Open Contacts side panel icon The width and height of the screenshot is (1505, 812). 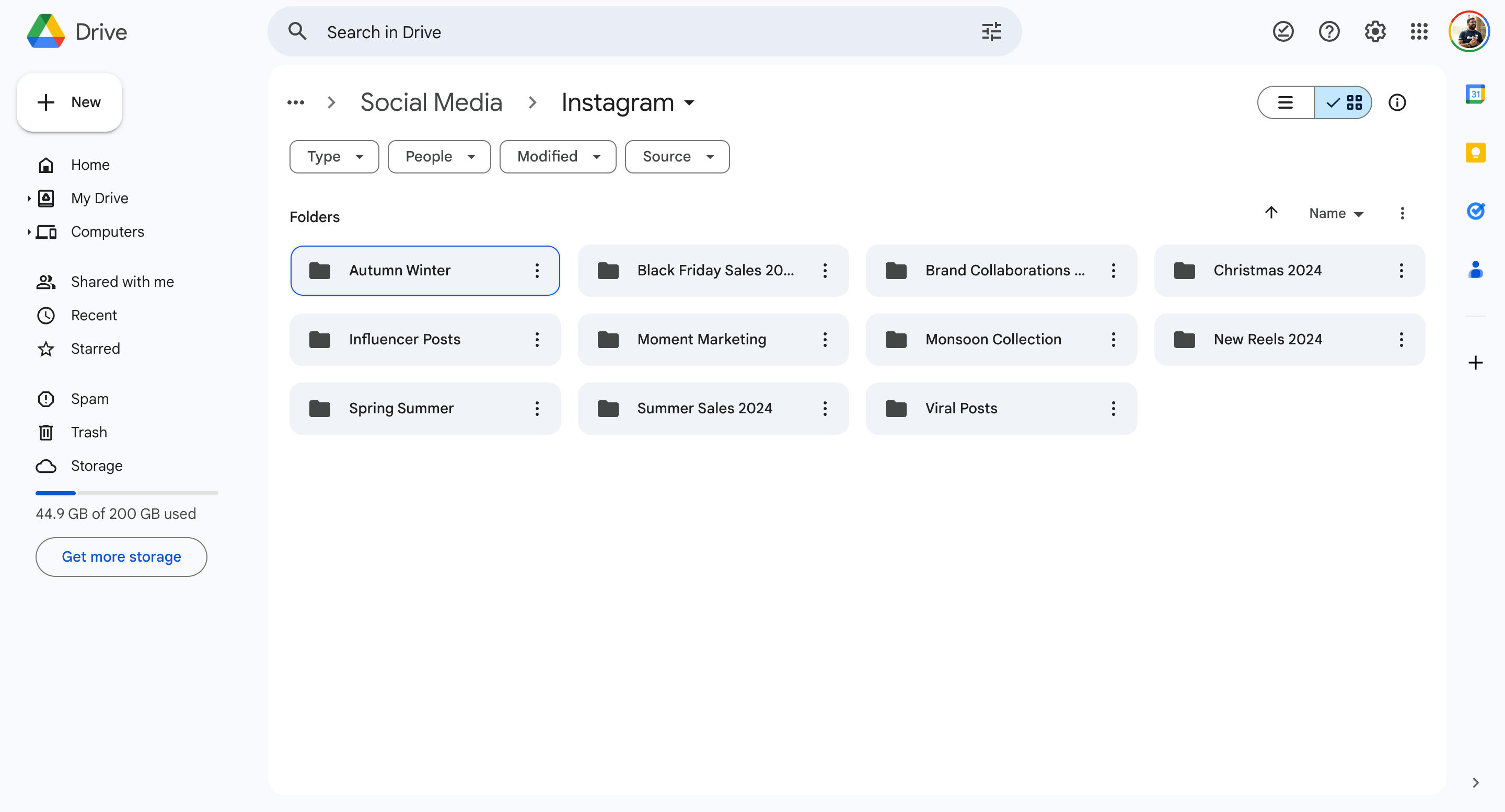pyautogui.click(x=1475, y=269)
